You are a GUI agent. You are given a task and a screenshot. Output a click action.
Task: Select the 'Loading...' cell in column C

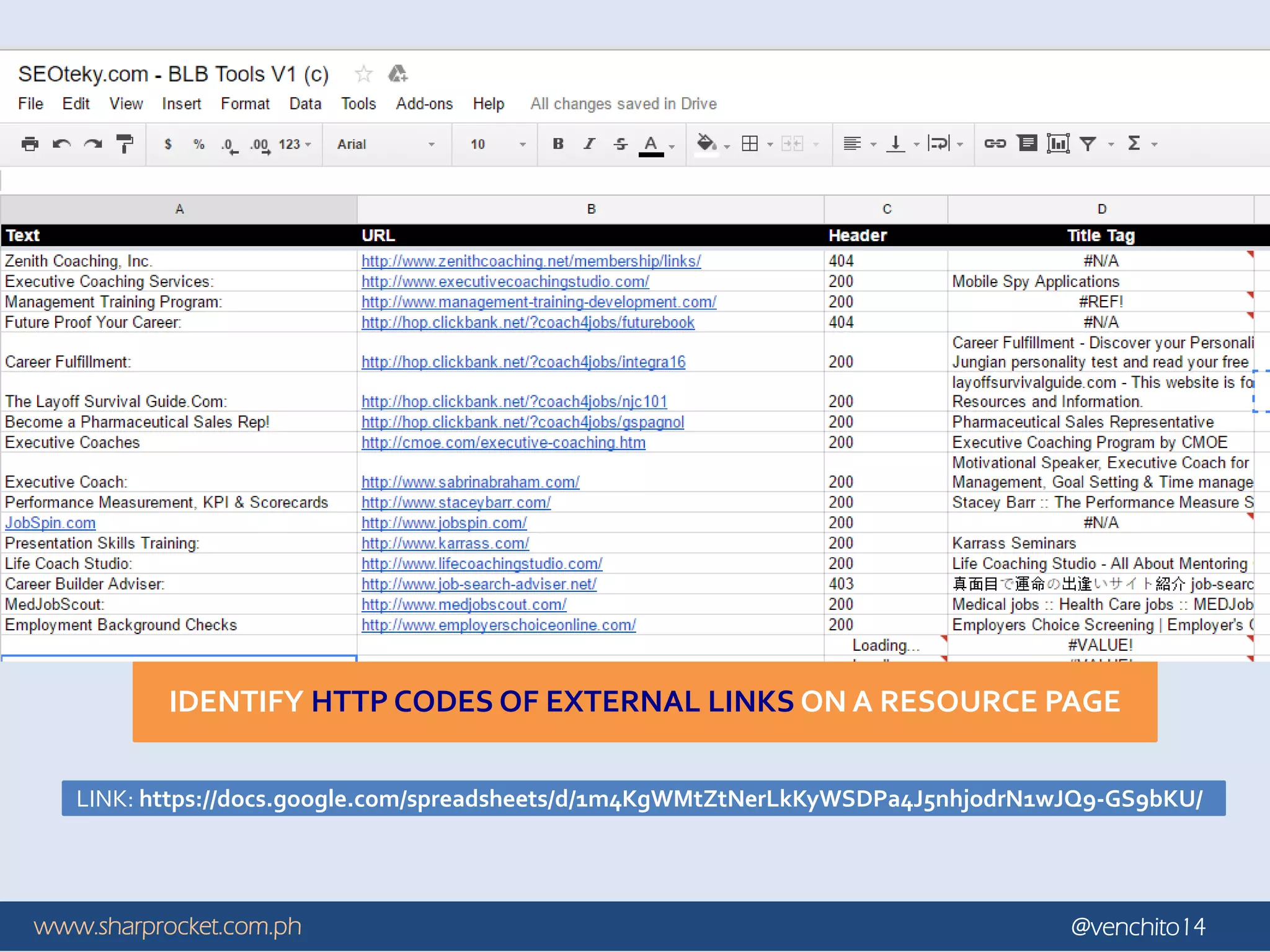[886, 645]
